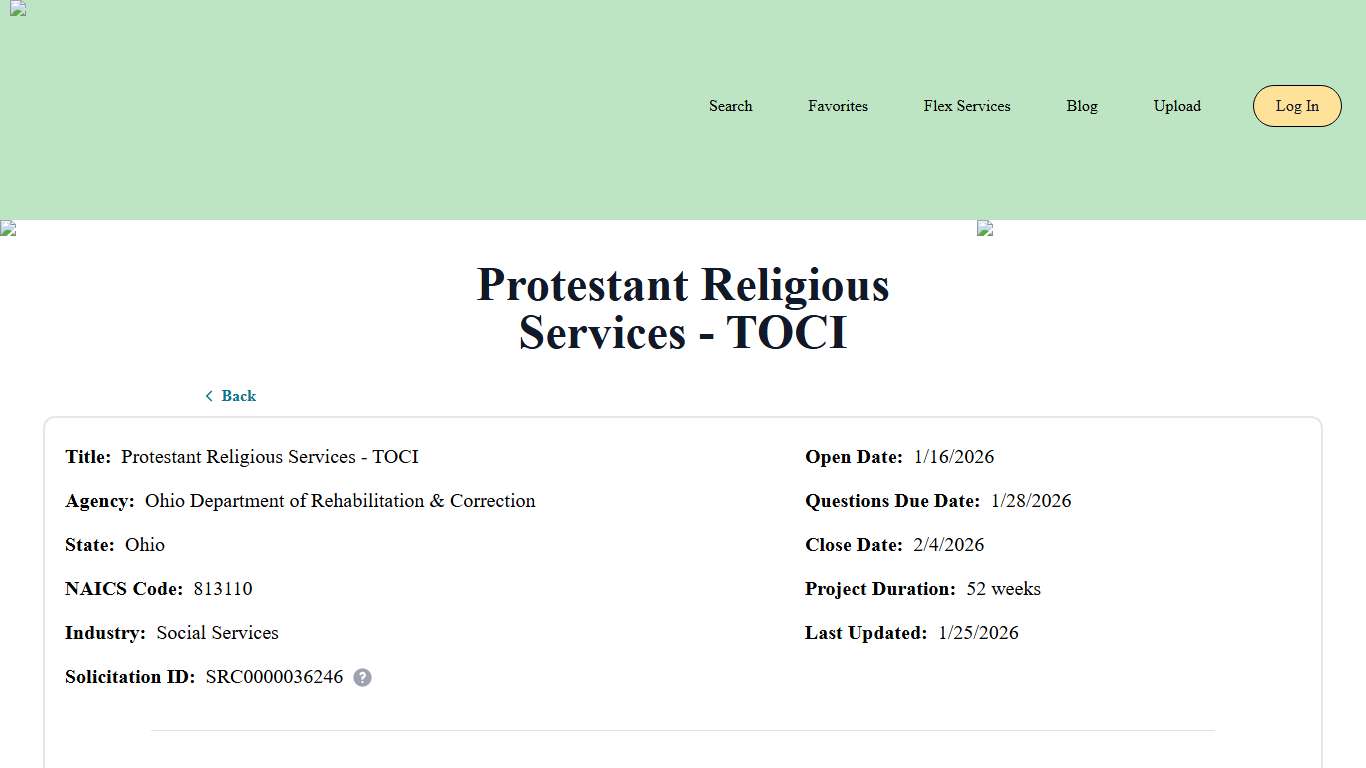The image size is (1366, 768).
Task: Click the Open Date value 1/16/2026
Action: pyautogui.click(x=953, y=457)
